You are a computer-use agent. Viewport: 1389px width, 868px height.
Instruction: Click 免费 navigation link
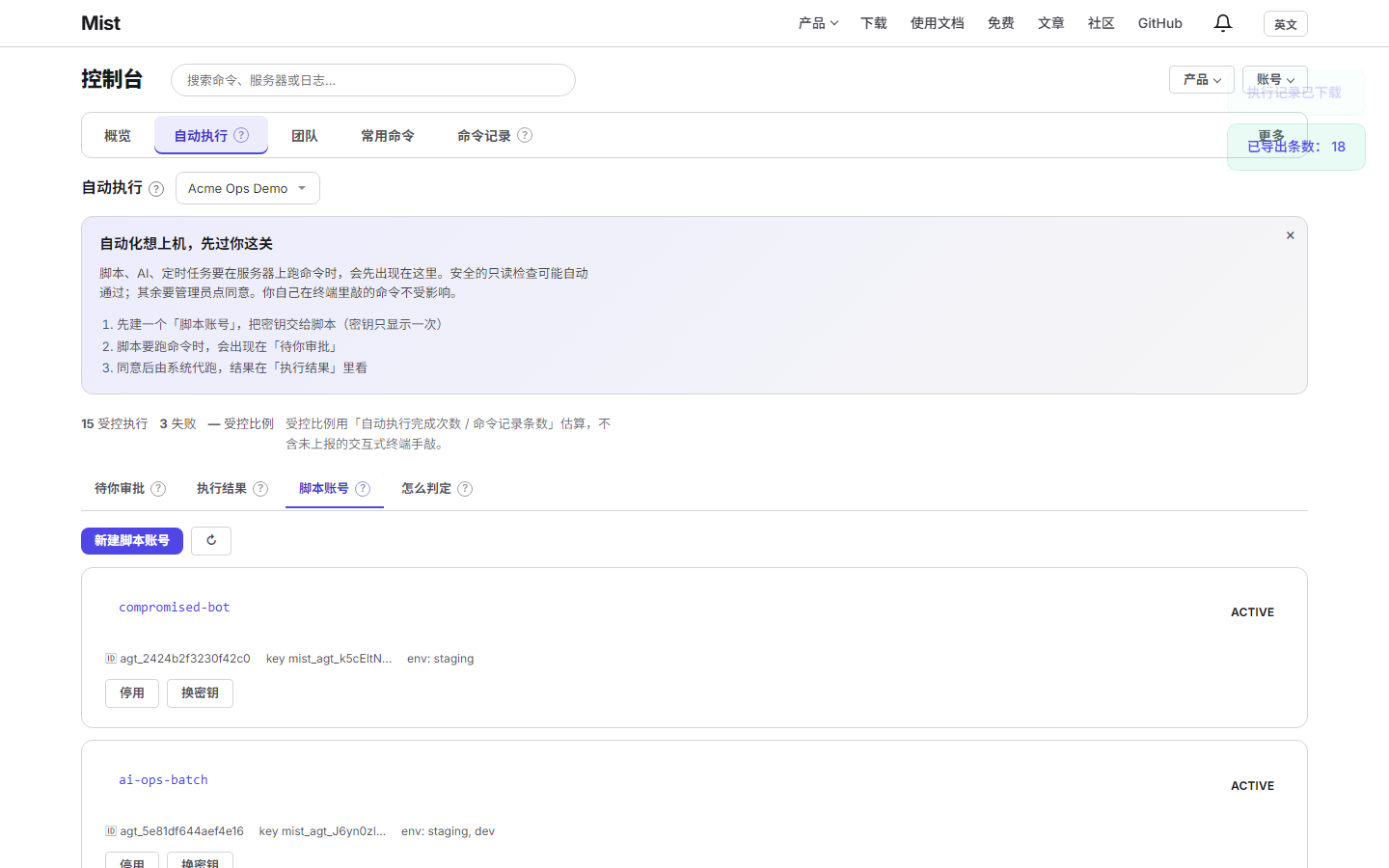point(1001,23)
